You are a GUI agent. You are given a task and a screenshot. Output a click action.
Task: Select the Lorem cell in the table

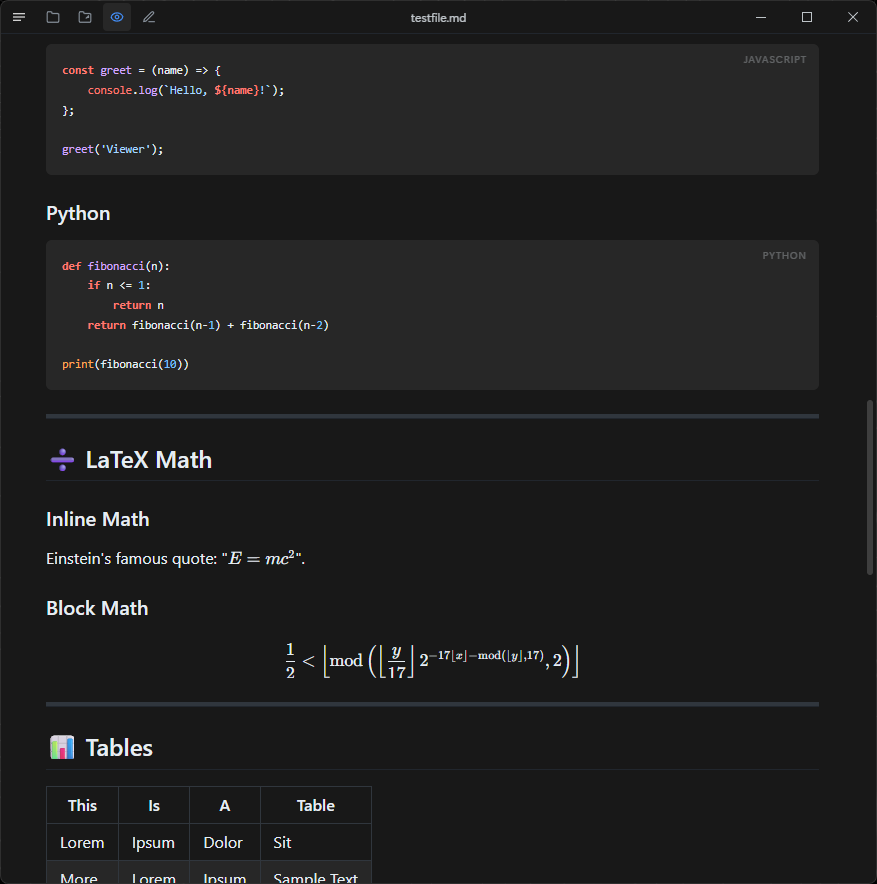(81, 842)
